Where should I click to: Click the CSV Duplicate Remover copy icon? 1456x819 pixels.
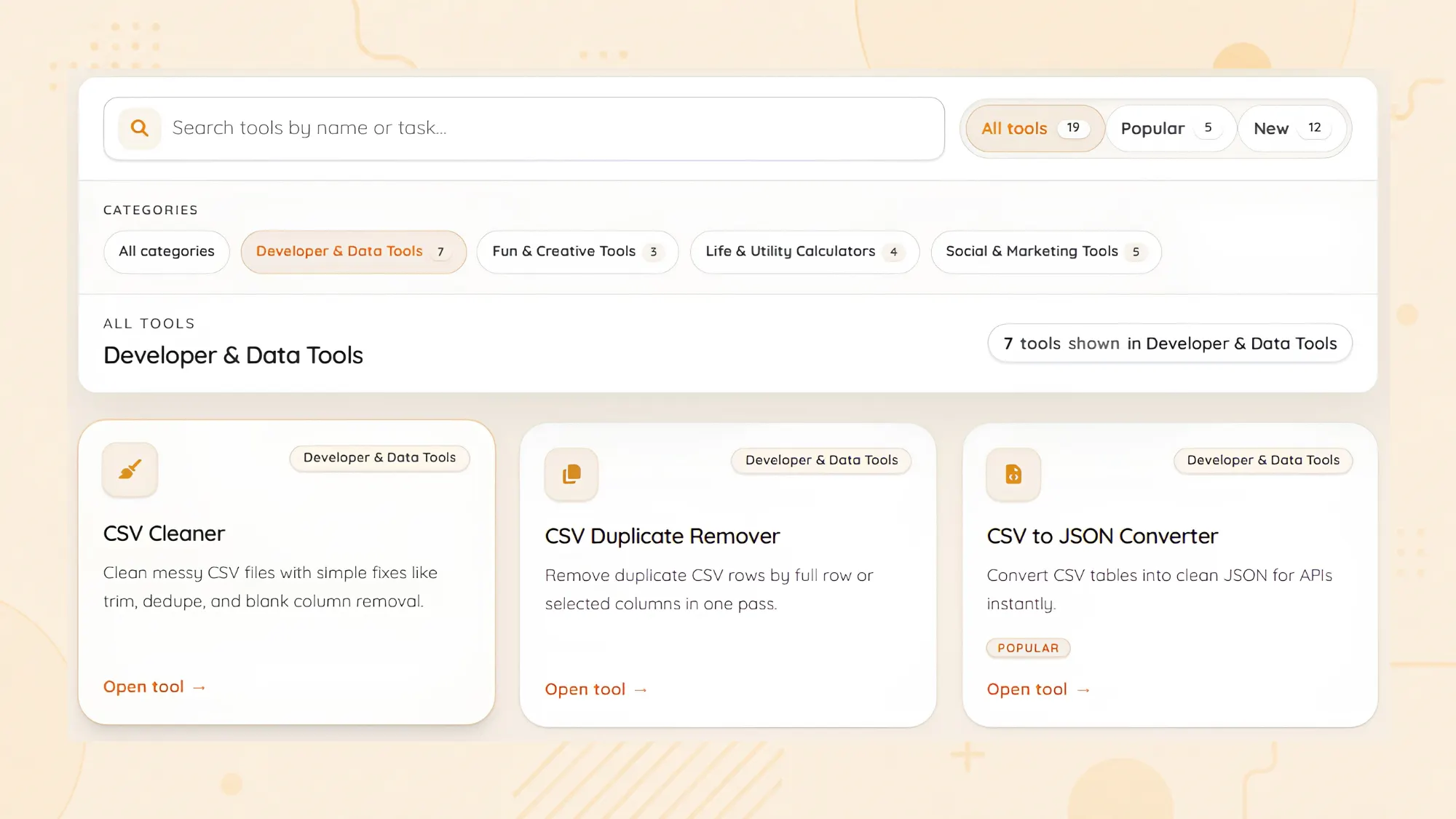point(571,475)
